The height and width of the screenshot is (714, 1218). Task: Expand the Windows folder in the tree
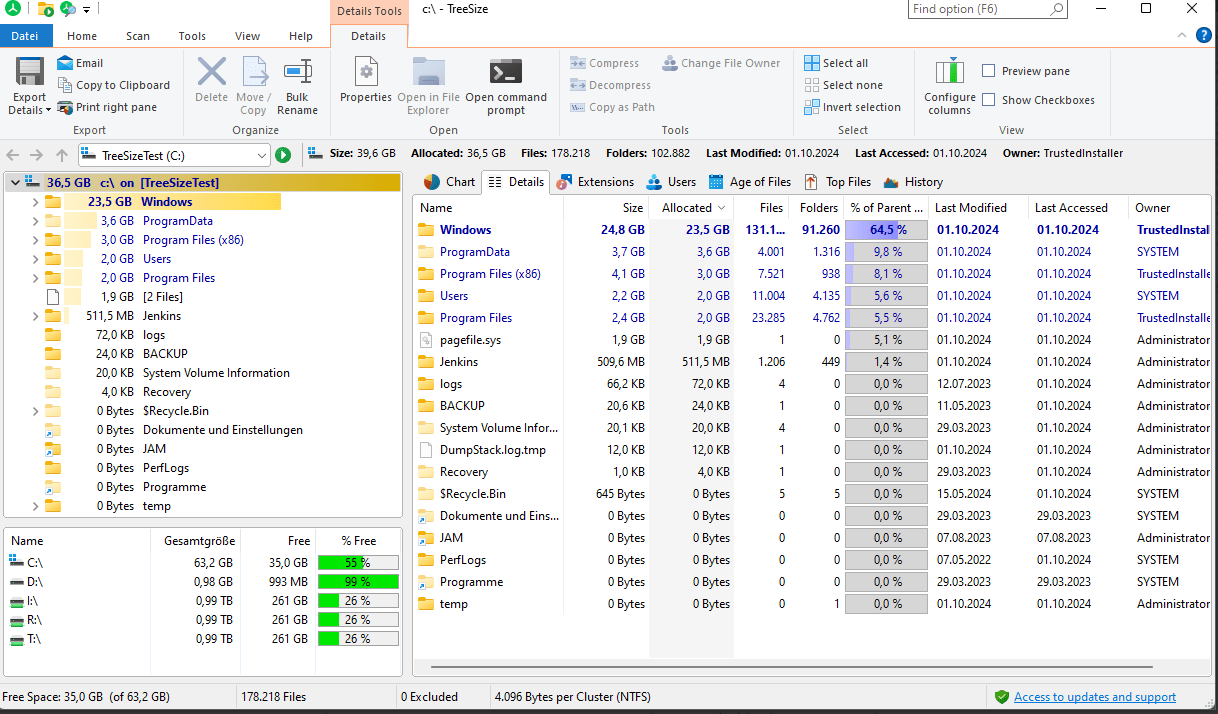click(x=35, y=202)
